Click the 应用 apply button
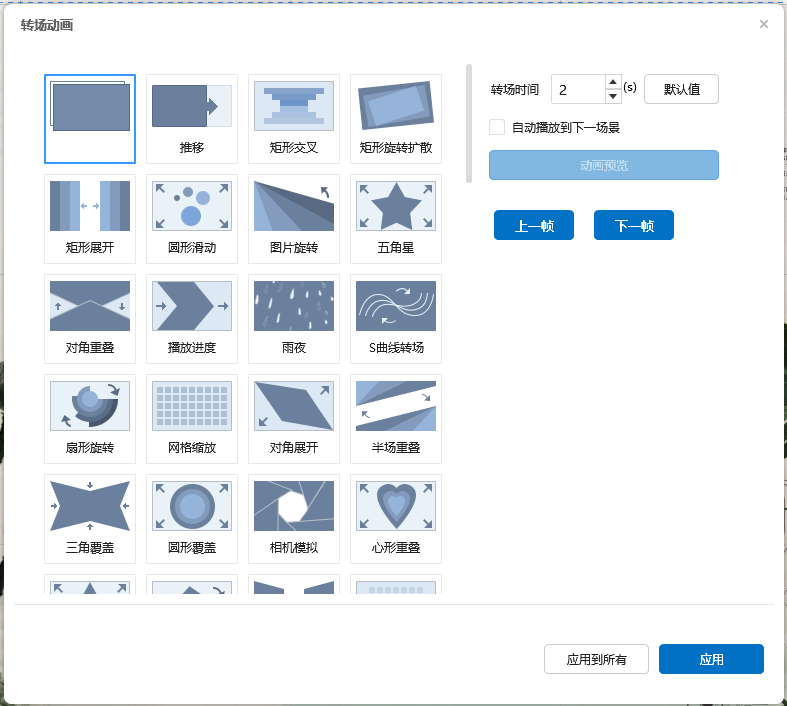Image resolution: width=787 pixels, height=706 pixels. pos(711,659)
